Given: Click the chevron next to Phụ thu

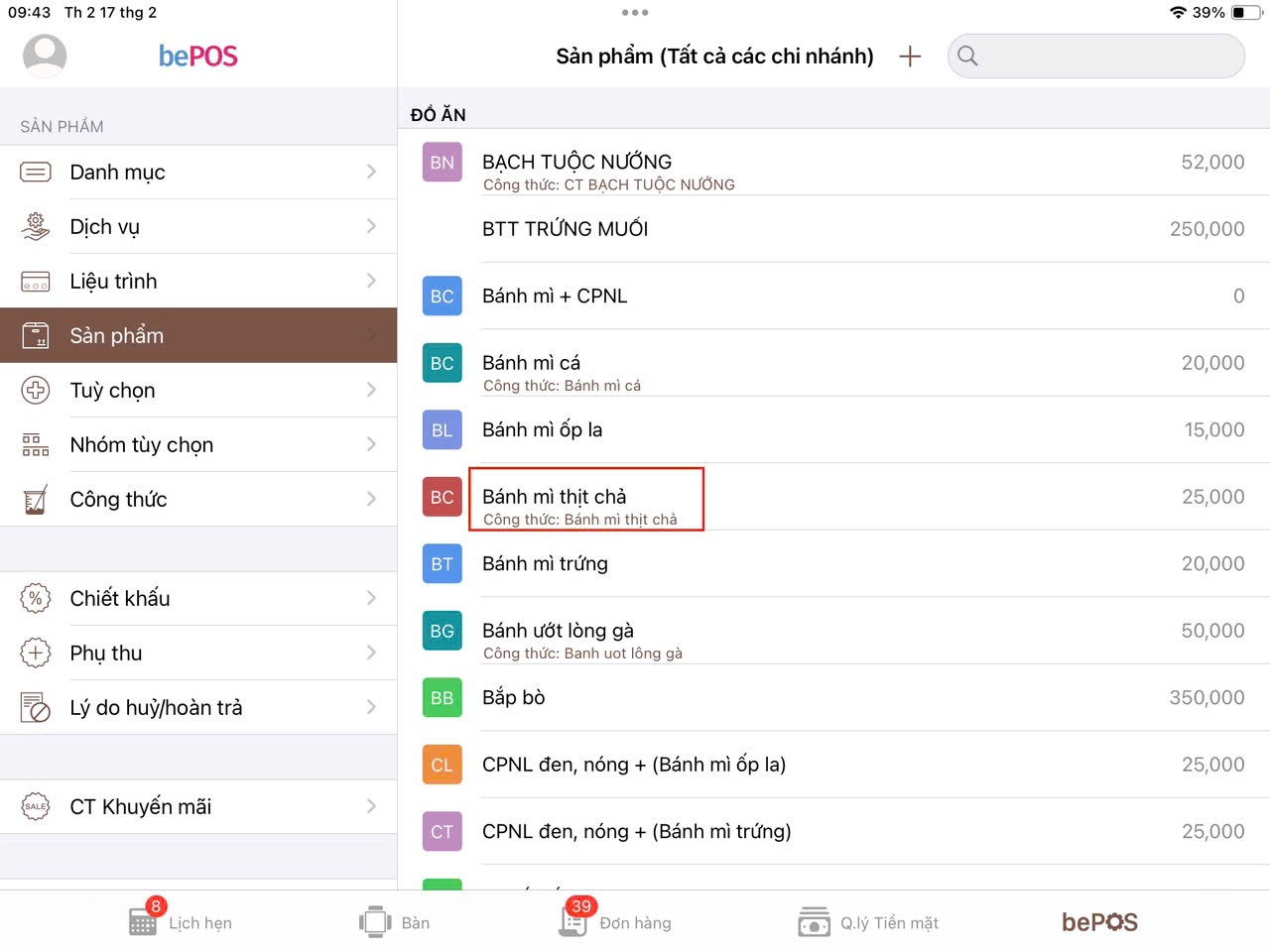Looking at the screenshot, I should [371, 653].
